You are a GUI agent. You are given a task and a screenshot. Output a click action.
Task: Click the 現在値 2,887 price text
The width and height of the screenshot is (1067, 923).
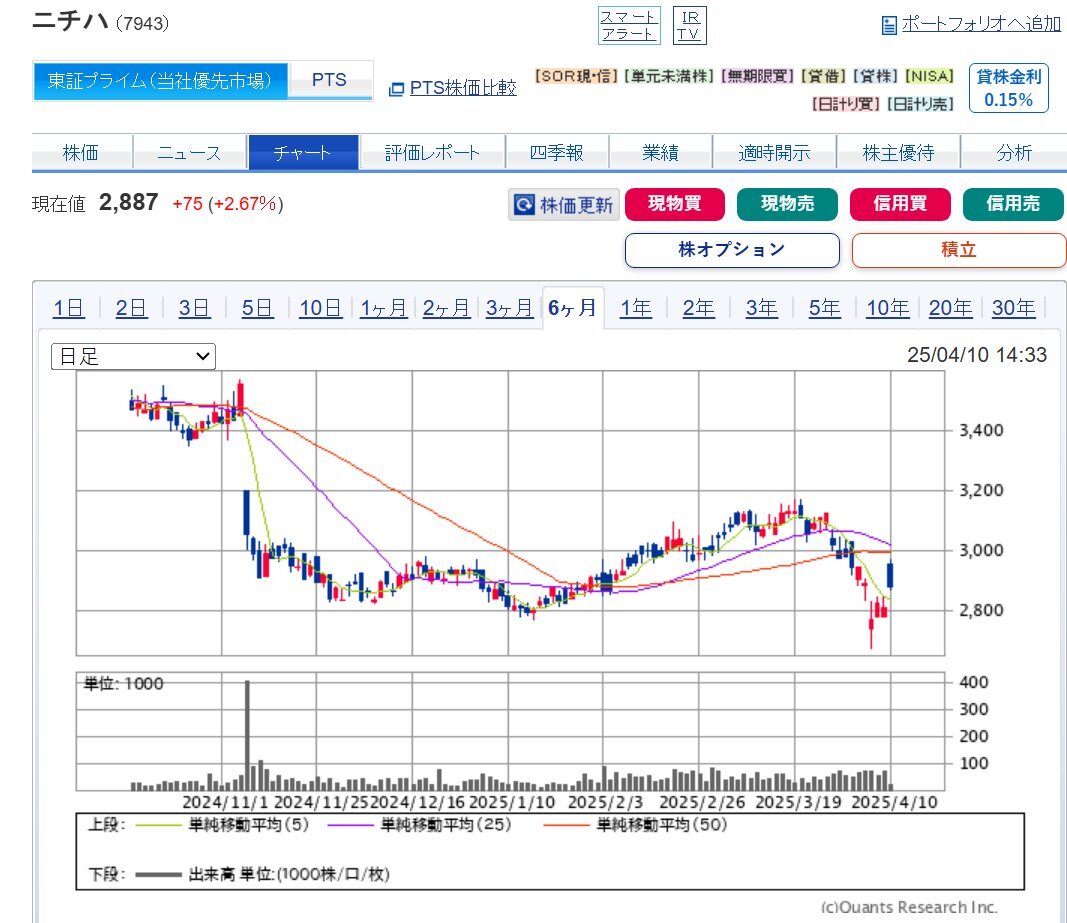point(95,203)
